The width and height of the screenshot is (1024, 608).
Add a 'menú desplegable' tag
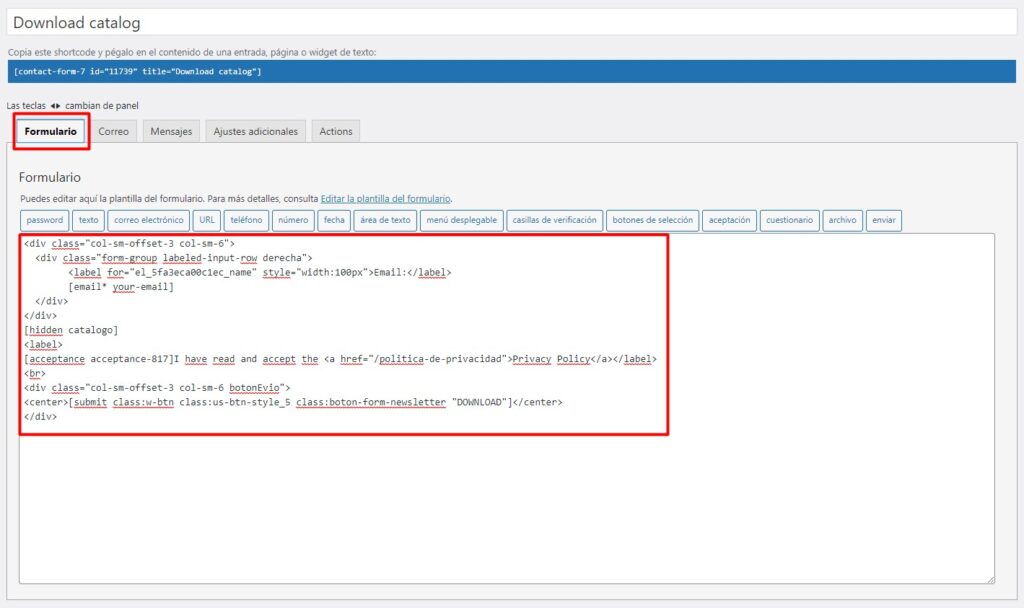(460, 220)
